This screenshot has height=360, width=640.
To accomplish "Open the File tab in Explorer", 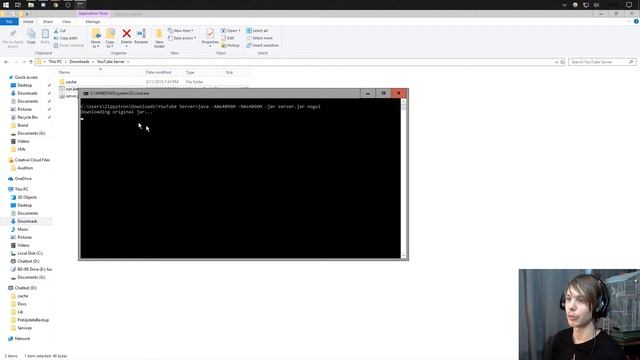I will coord(9,22).
